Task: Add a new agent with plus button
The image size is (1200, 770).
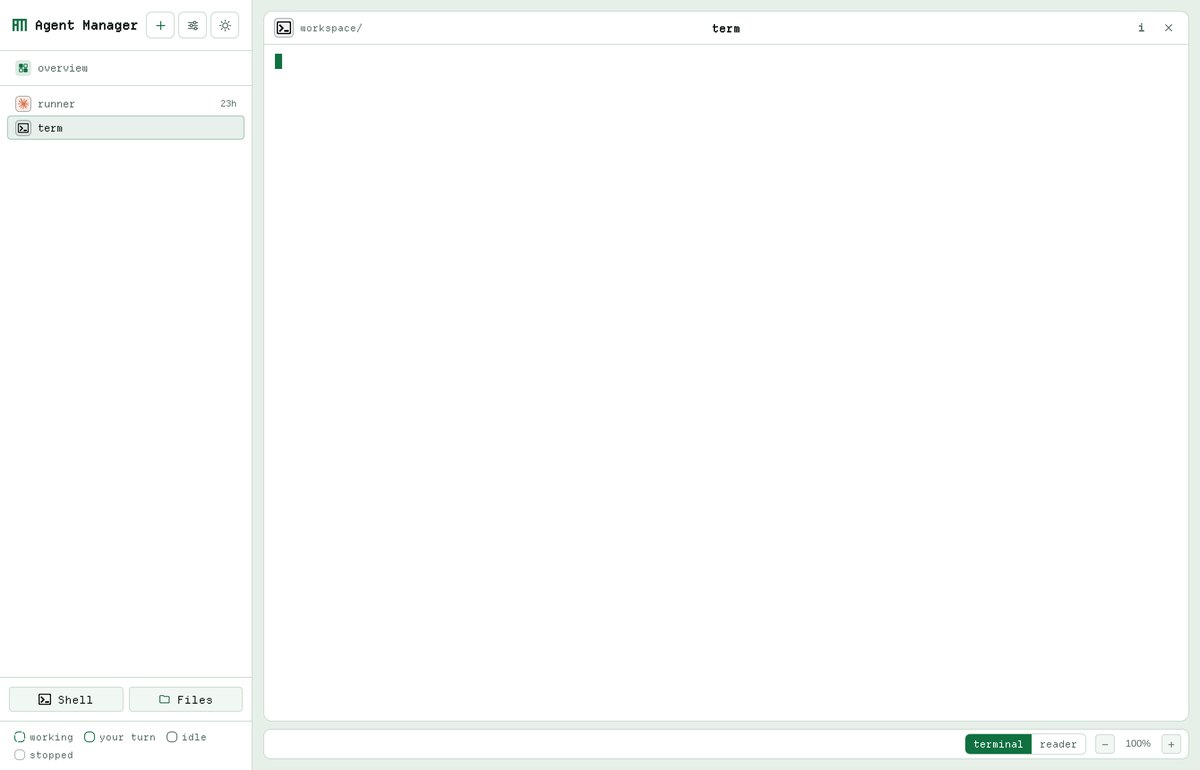Action: pos(160,25)
